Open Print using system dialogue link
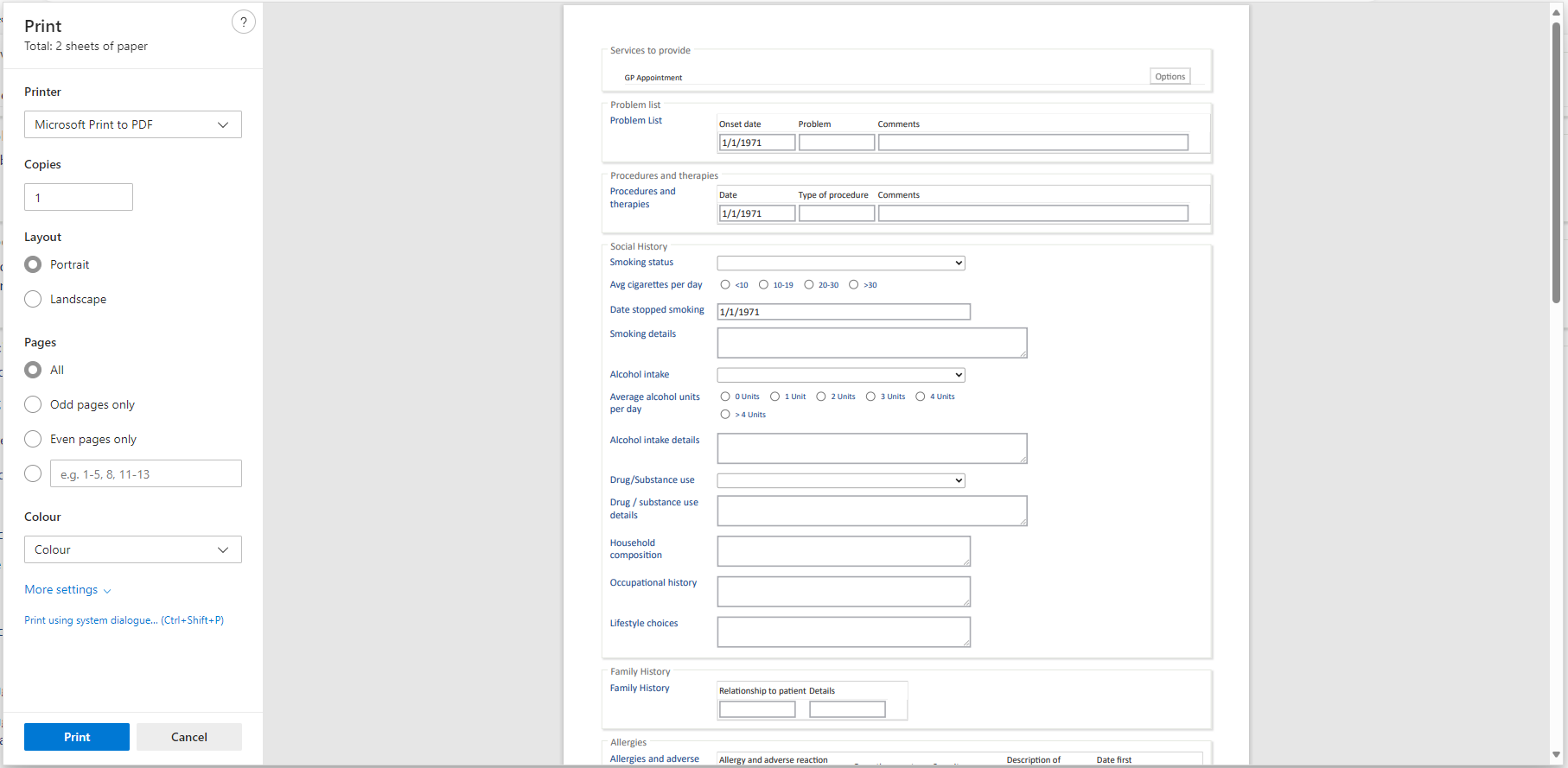The width and height of the screenshot is (1568, 768). (x=124, y=620)
